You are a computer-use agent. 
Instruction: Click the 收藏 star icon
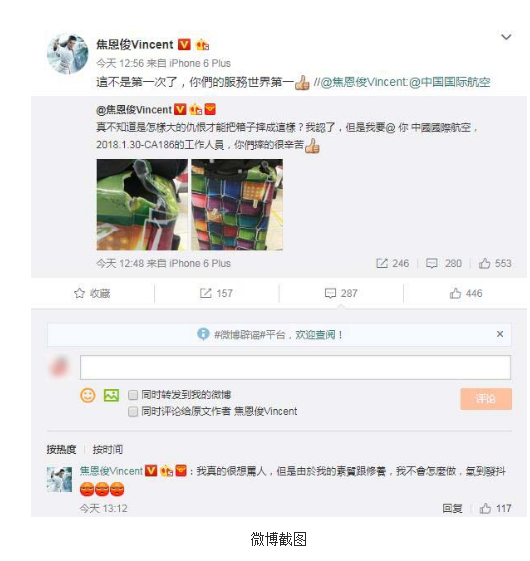[79, 293]
